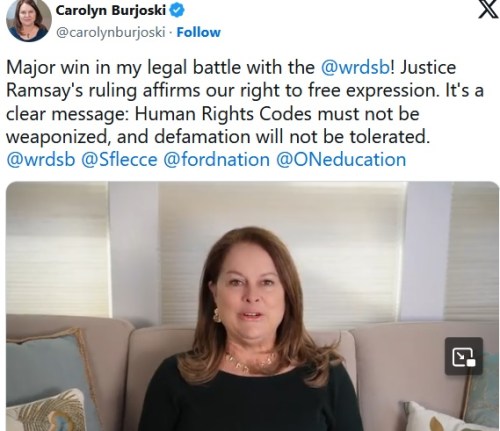This screenshot has width=500, height=431.
Task: Open Carolyn Burjoski's profile avatar
Action: coord(29,20)
